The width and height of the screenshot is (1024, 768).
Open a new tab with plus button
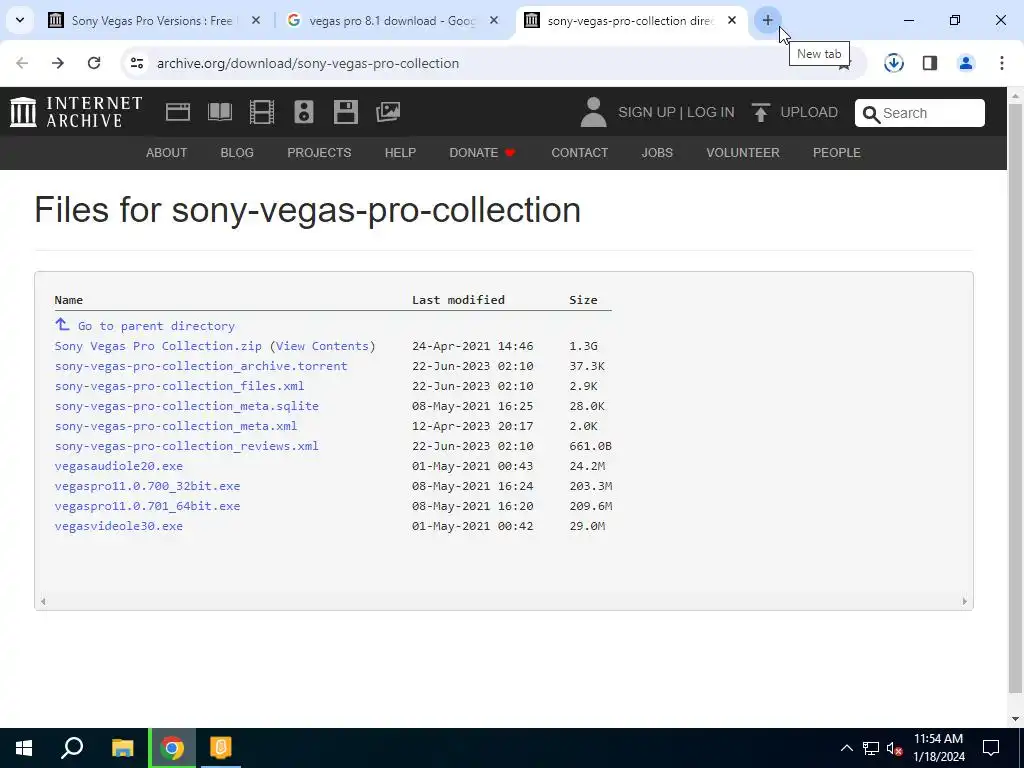[x=767, y=20]
